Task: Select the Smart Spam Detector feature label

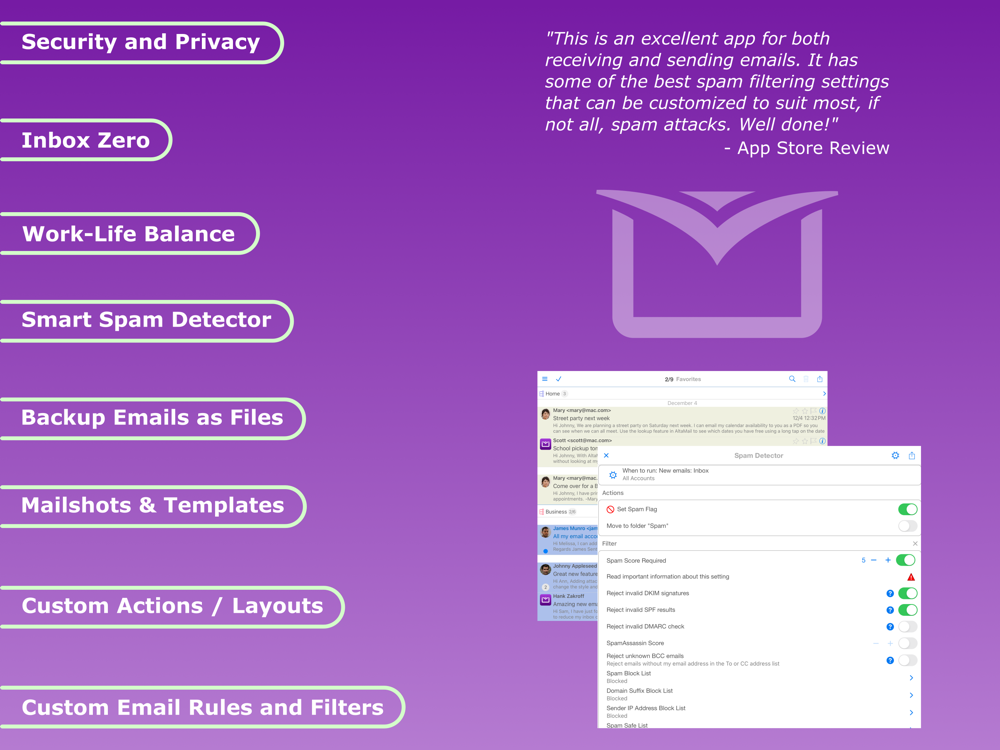Action: tap(146, 320)
